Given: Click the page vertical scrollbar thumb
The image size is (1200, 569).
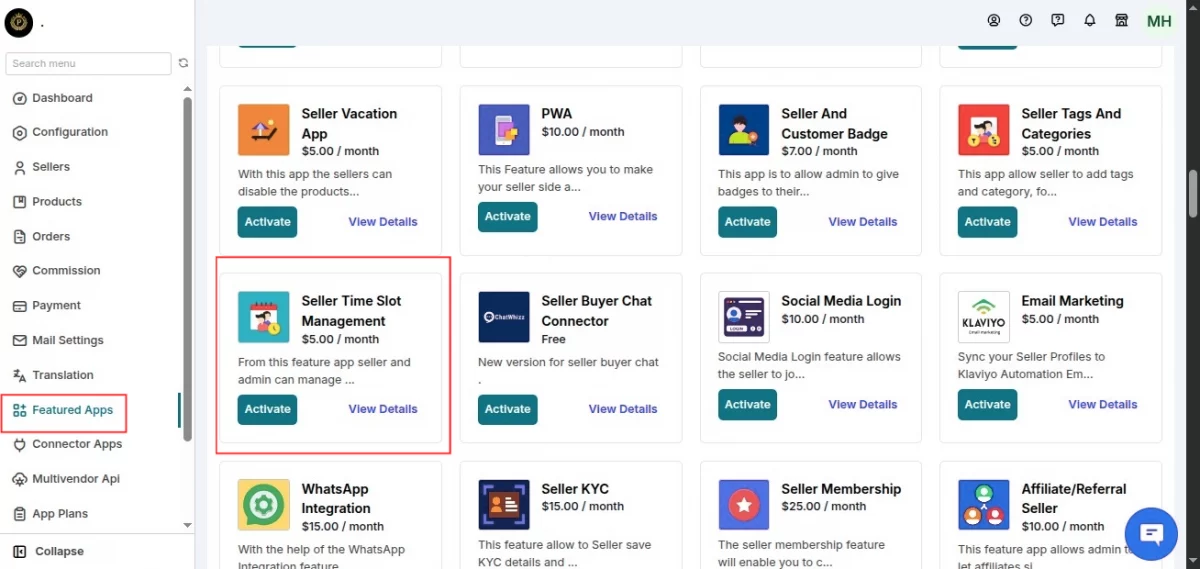Looking at the screenshot, I should click(x=1192, y=192).
